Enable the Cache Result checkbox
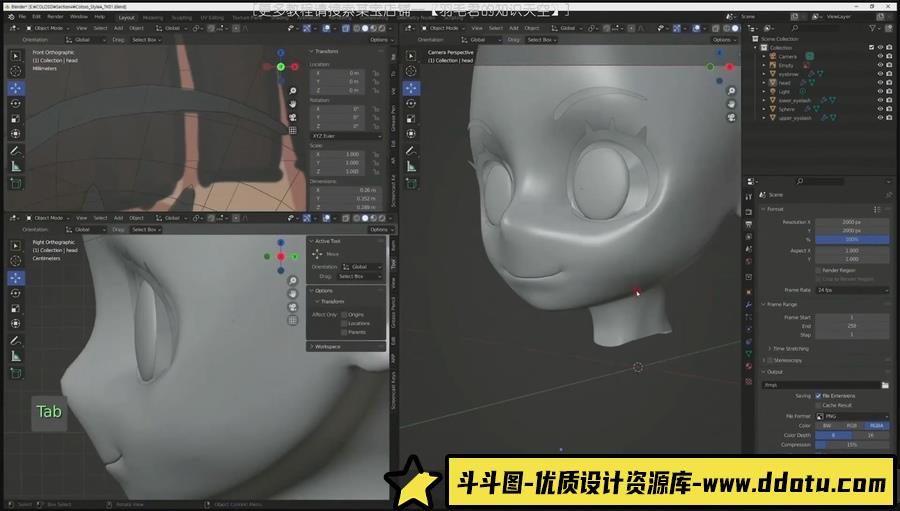The height and width of the screenshot is (511, 900). [818, 405]
